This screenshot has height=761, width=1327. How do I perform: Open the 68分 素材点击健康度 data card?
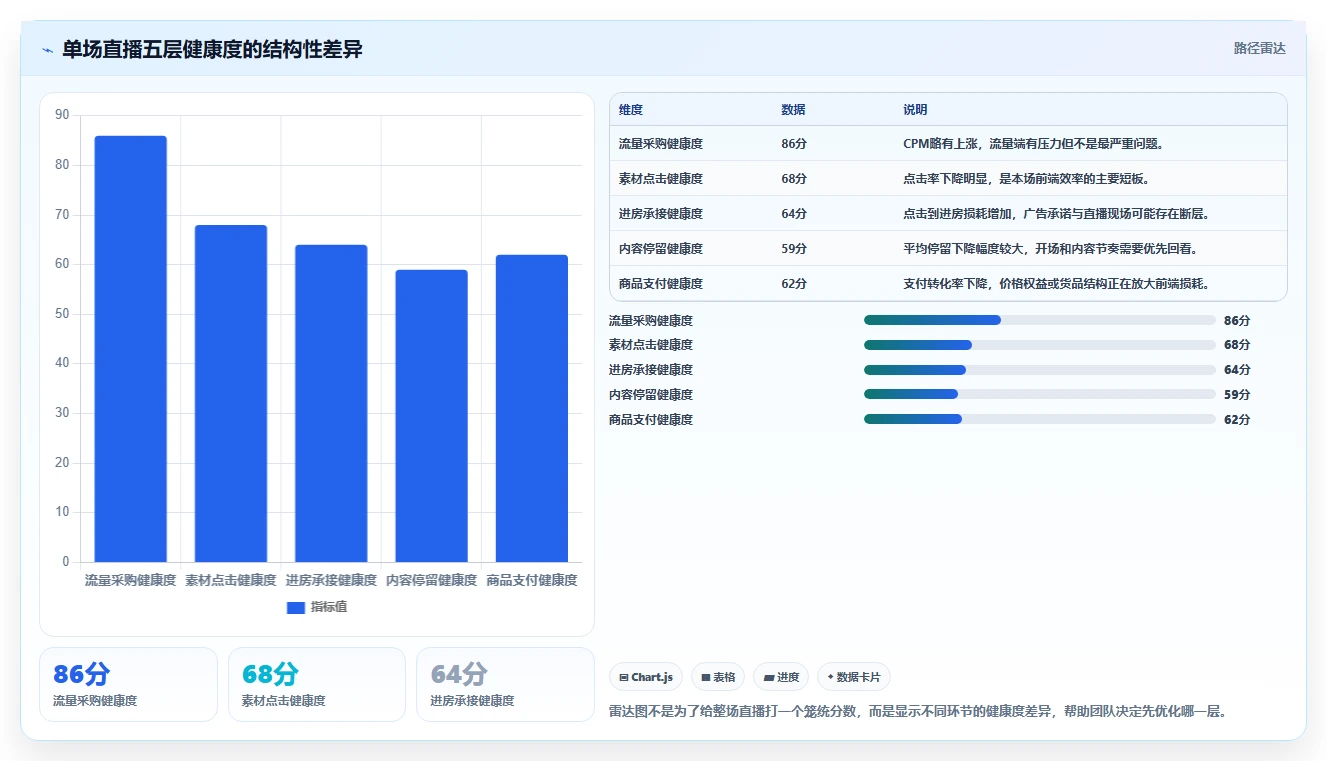pyautogui.click(x=317, y=684)
